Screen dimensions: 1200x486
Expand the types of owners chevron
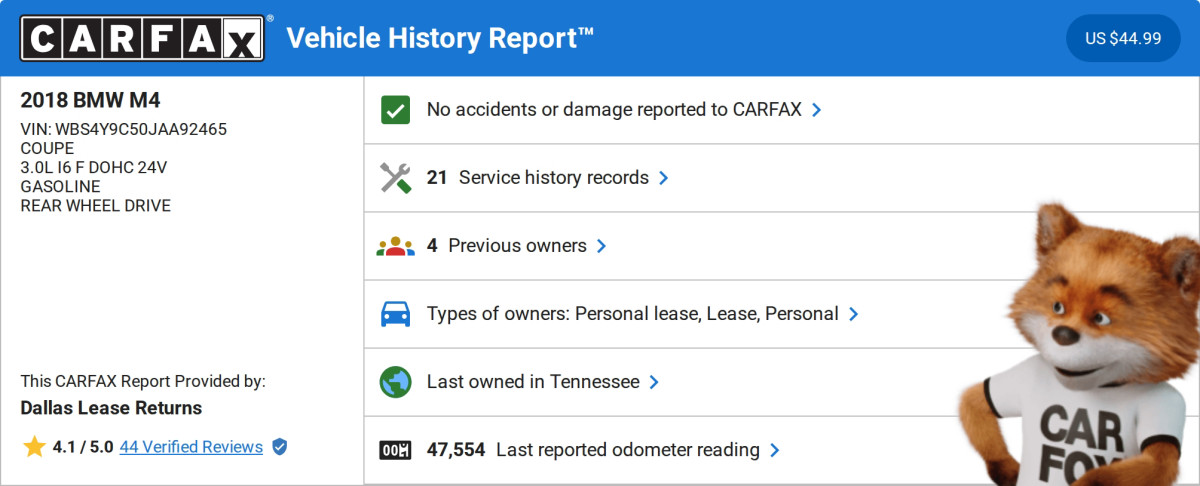click(853, 314)
